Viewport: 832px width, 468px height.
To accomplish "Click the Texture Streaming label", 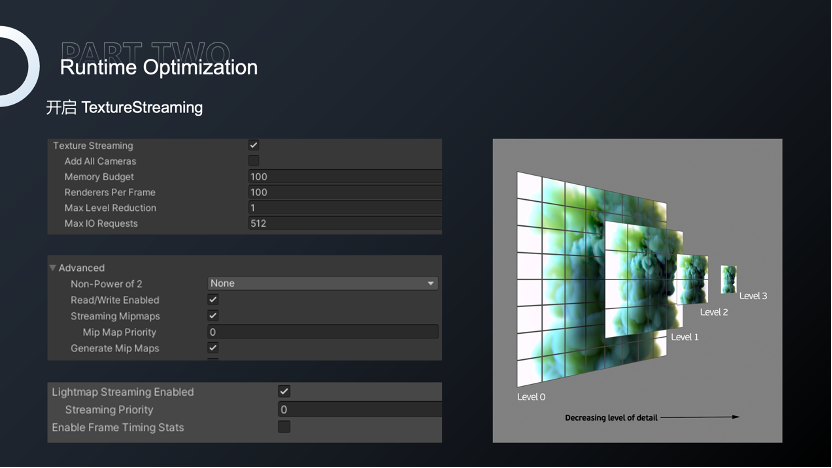I will point(93,145).
